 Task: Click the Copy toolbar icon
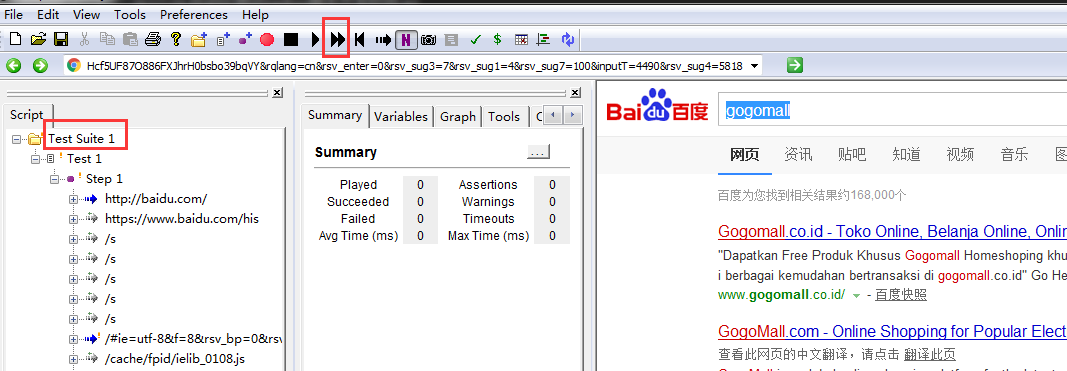point(108,39)
